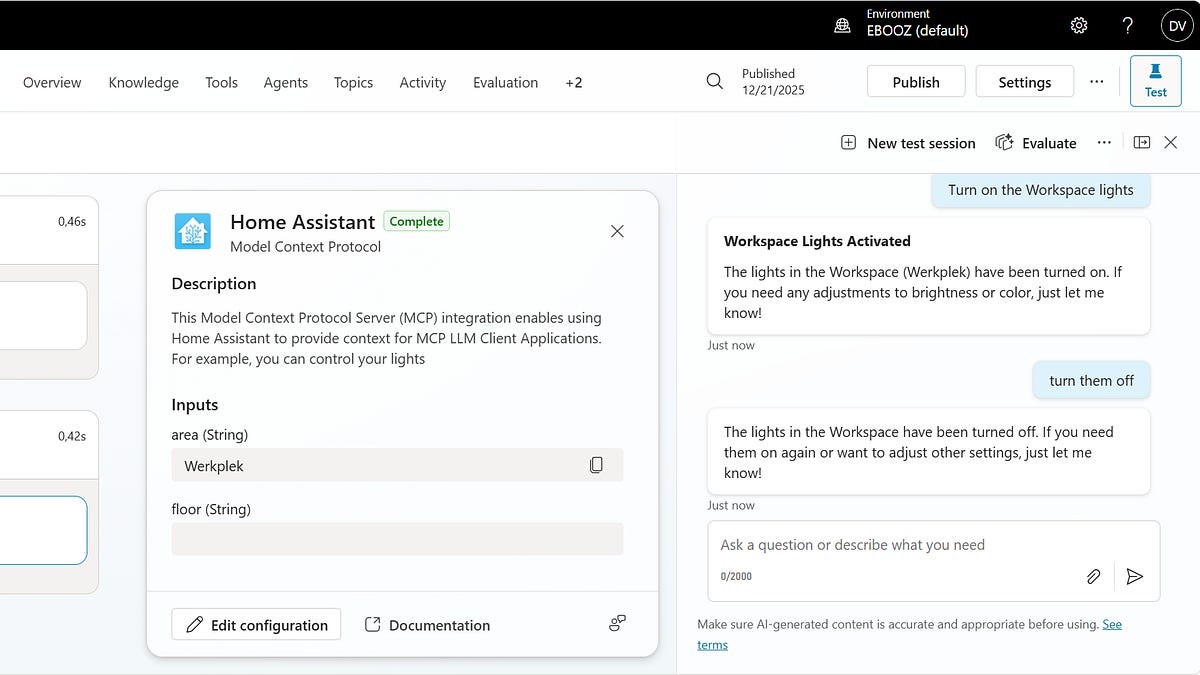Click the connections icon in card footer
1200x675 pixels.
click(x=617, y=624)
